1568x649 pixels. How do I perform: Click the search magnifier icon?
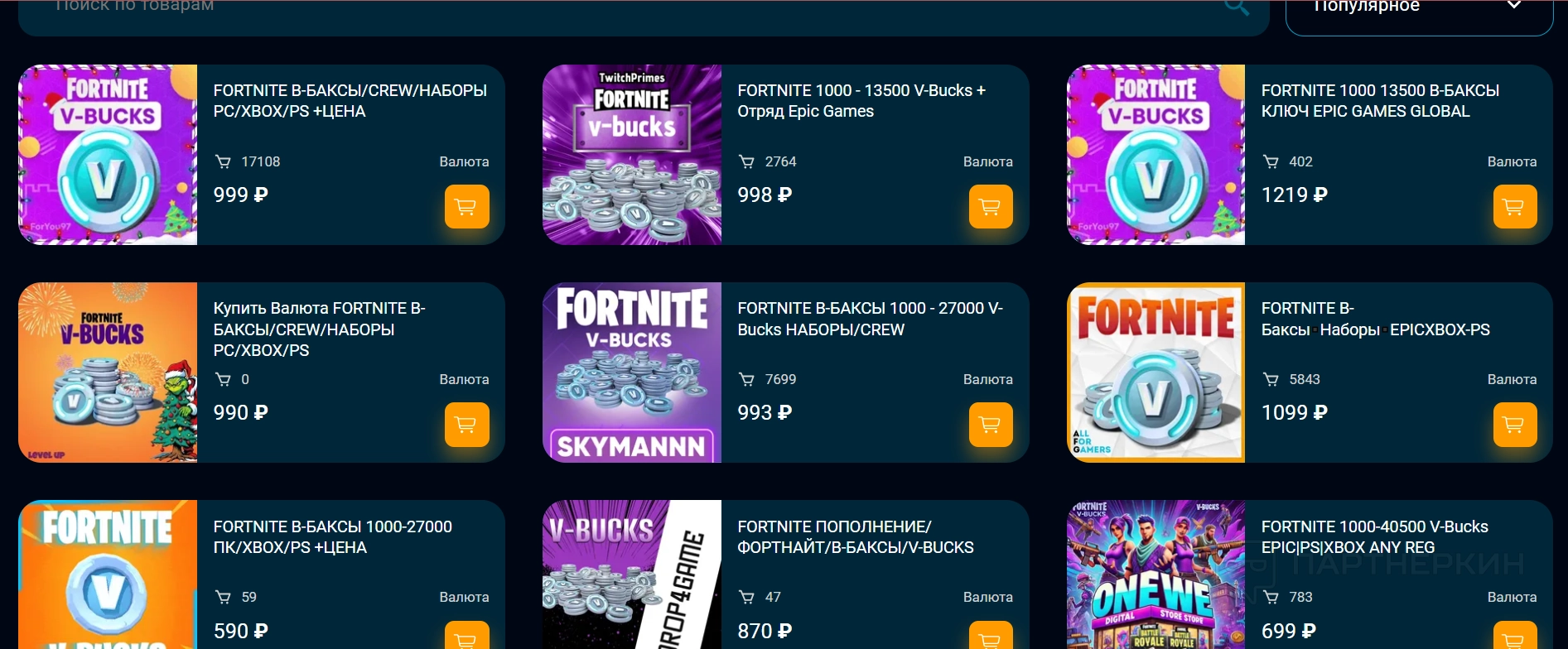coord(1237,7)
